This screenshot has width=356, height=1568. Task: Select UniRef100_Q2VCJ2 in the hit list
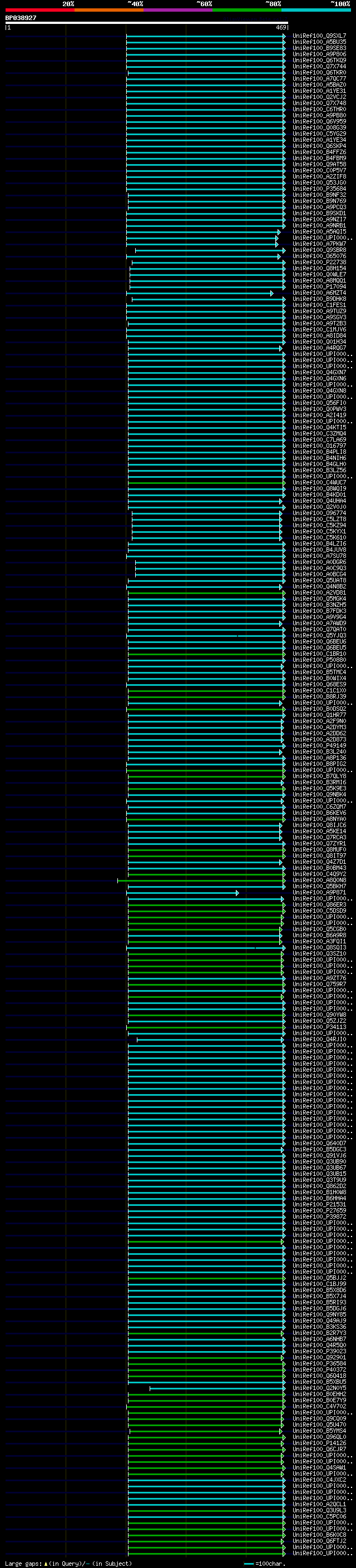click(x=319, y=97)
